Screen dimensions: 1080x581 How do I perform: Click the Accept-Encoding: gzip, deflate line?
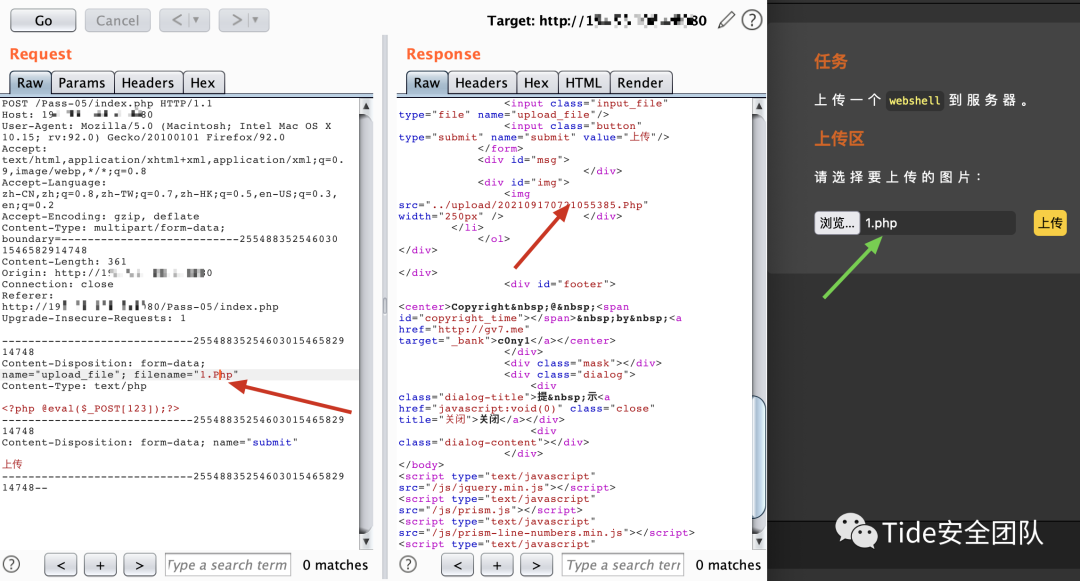coord(101,216)
